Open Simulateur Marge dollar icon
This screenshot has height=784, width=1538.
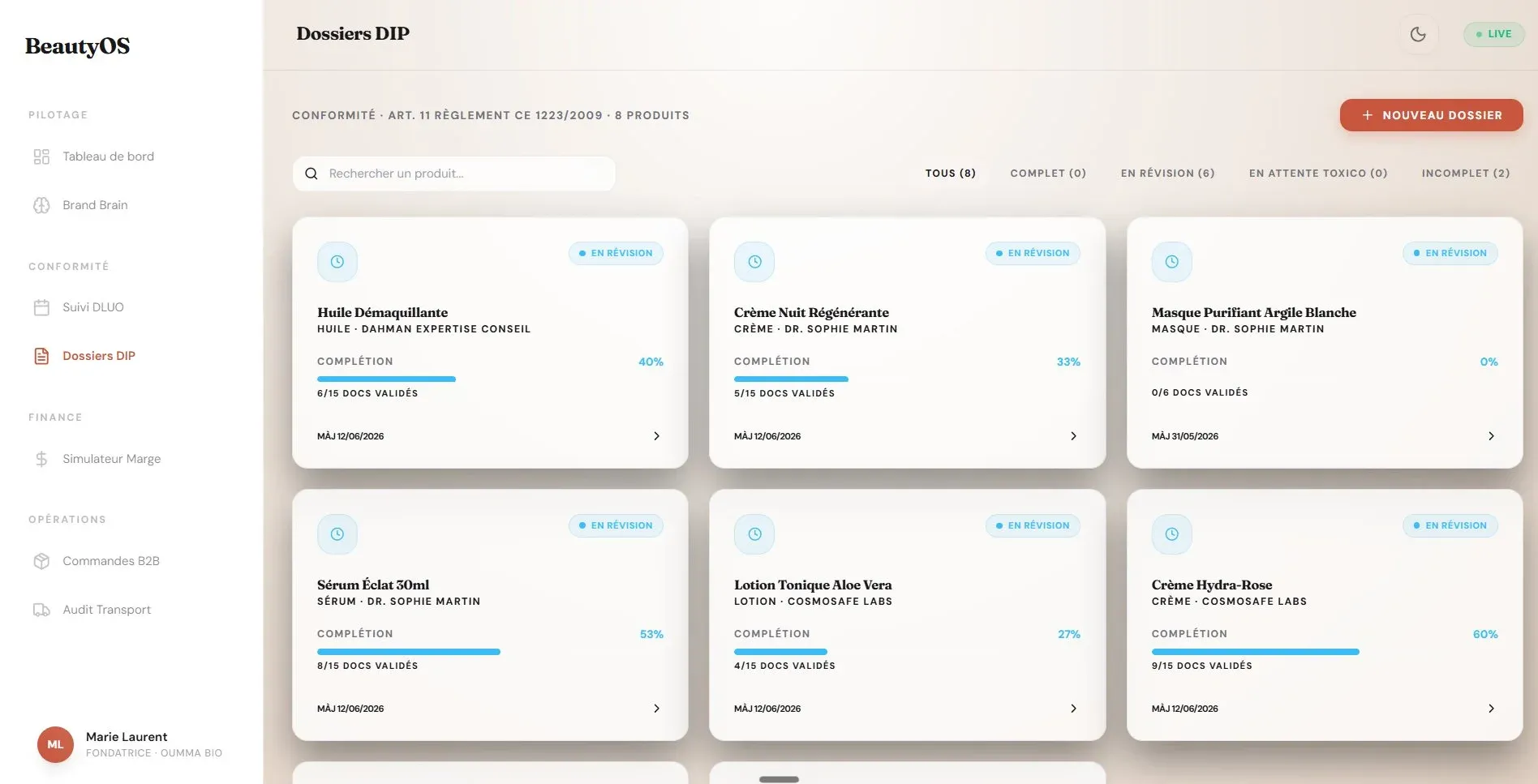point(41,459)
